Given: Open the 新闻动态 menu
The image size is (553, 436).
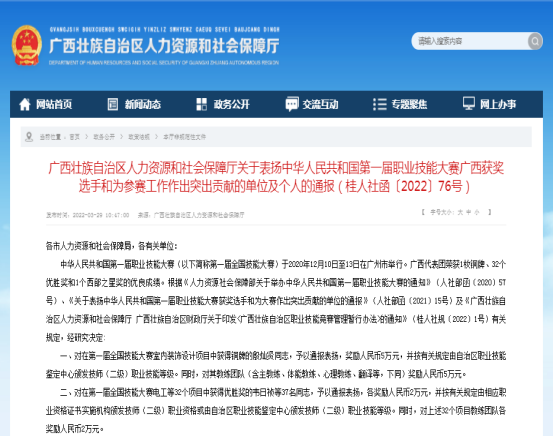Looking at the screenshot, I should tap(142, 104).
